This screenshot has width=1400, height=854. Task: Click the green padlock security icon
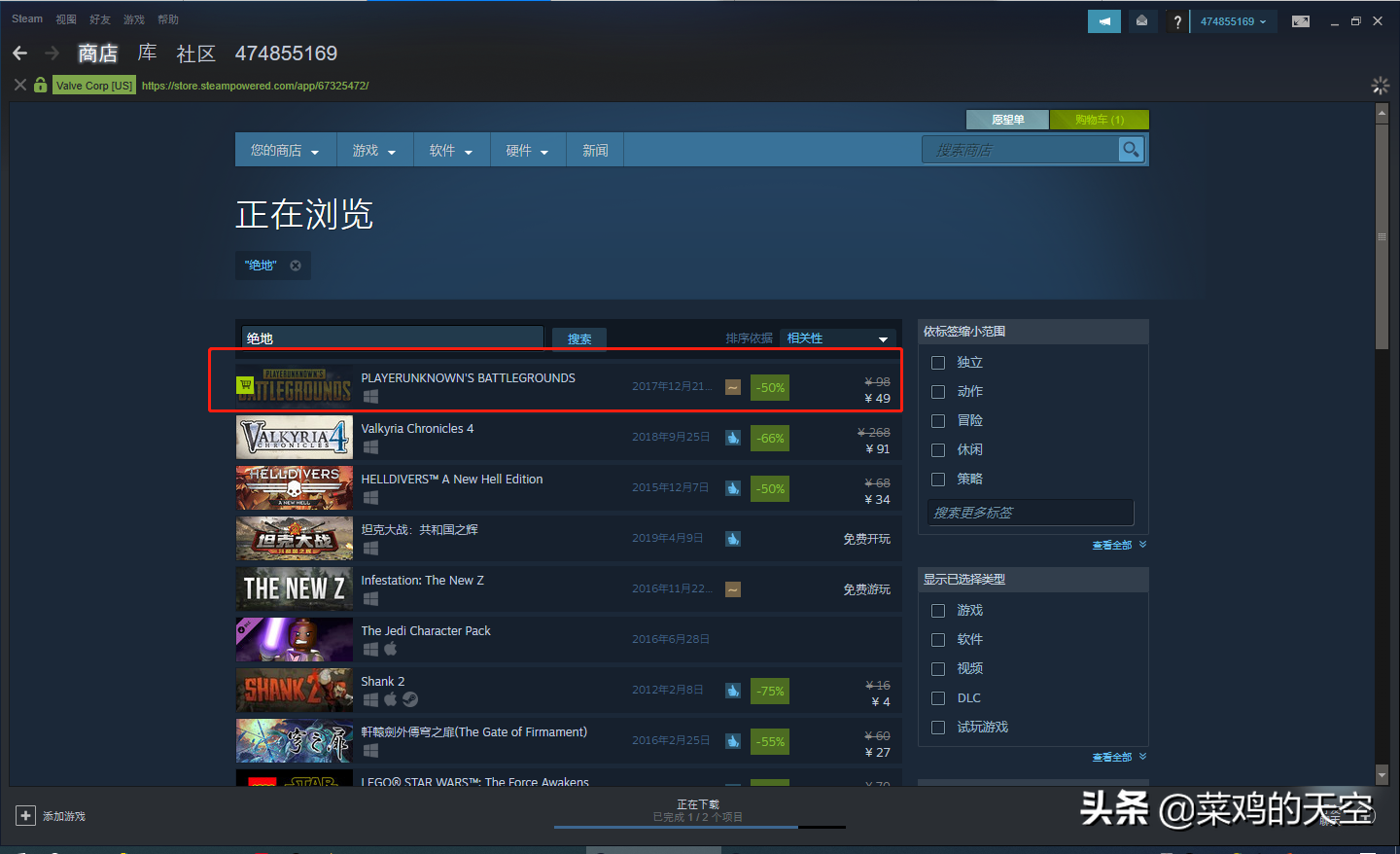click(x=40, y=85)
